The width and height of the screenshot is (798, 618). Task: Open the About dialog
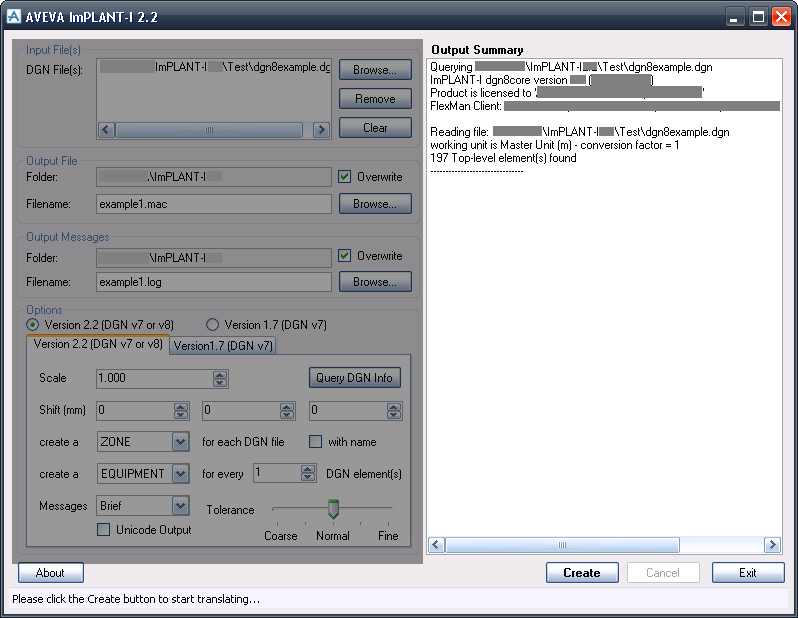coord(50,573)
